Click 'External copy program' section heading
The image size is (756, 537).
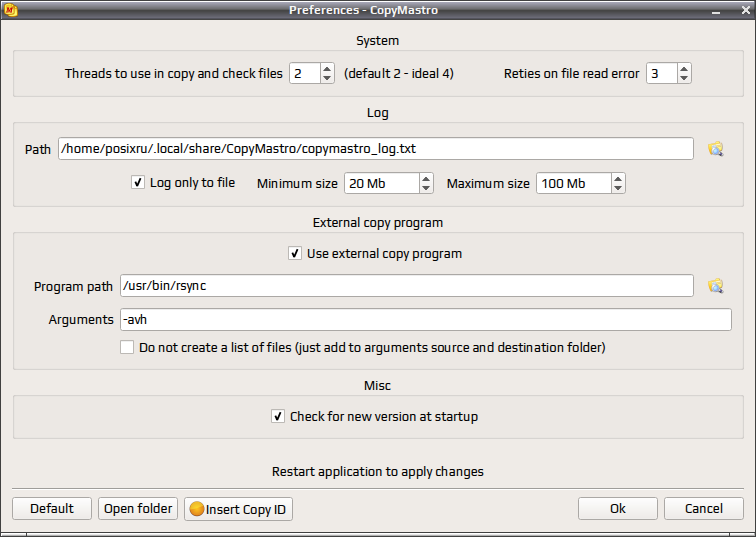pos(378,223)
